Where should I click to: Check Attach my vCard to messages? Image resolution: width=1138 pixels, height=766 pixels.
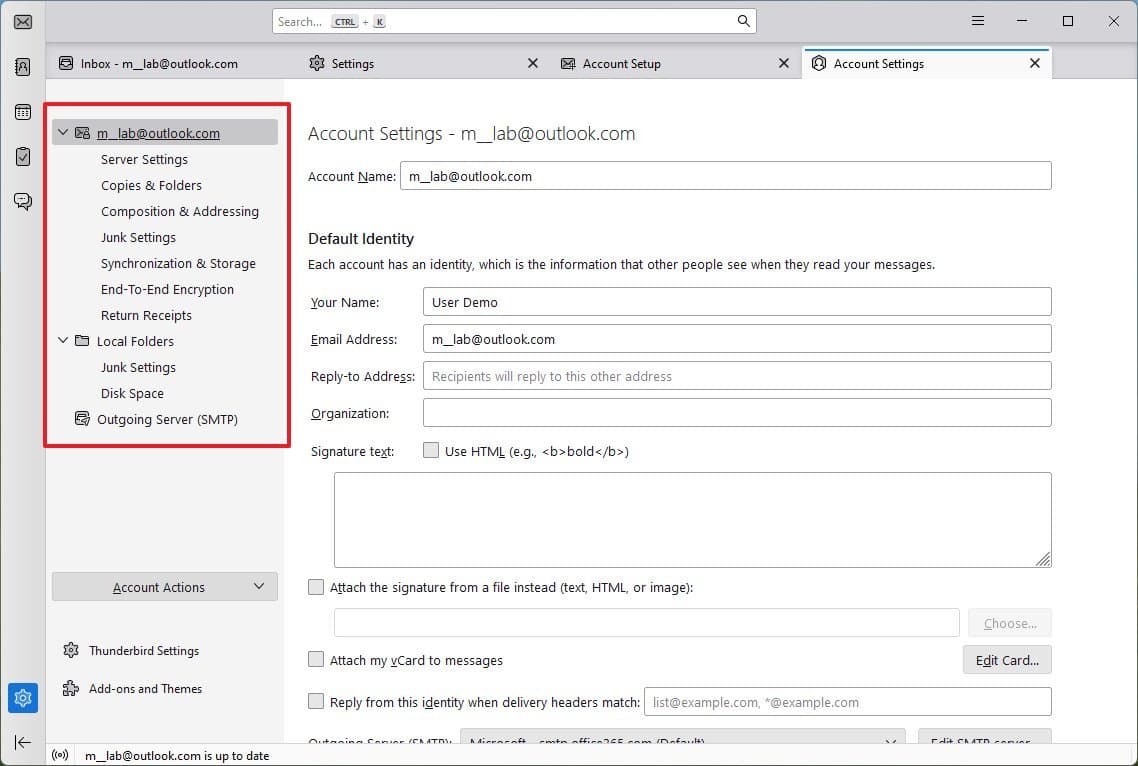click(x=316, y=660)
